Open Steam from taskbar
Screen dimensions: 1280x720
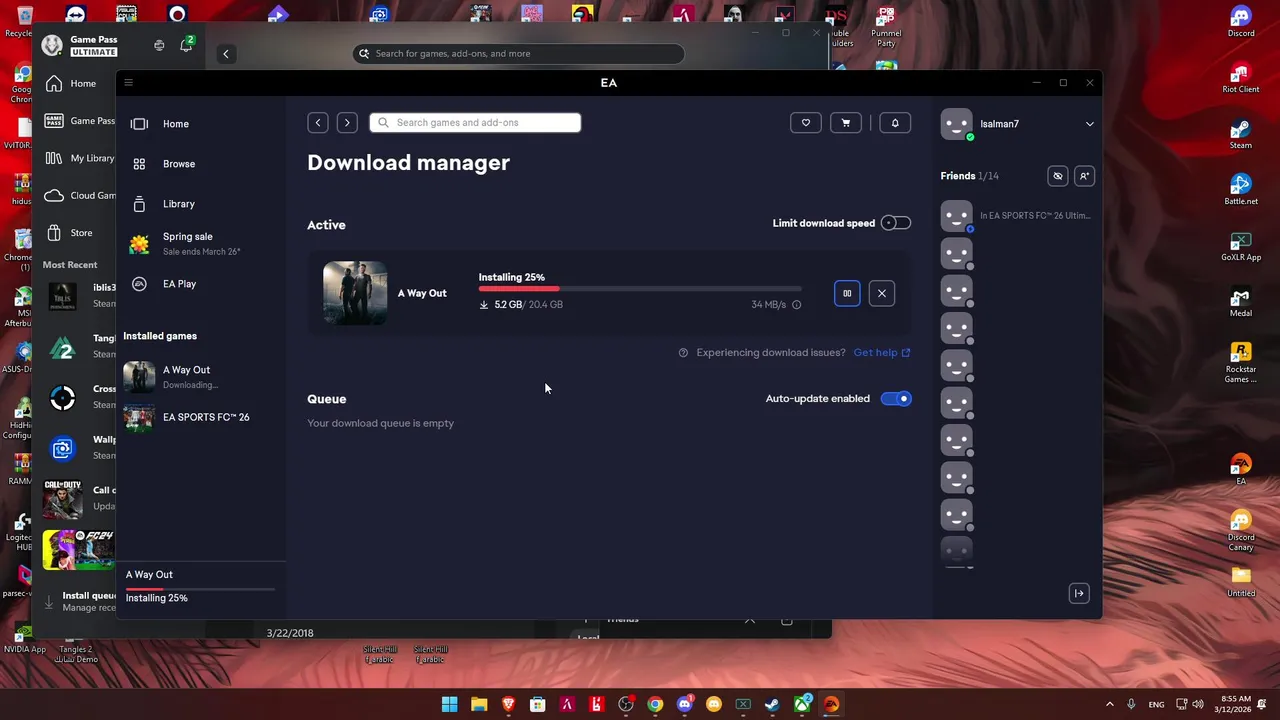point(772,704)
